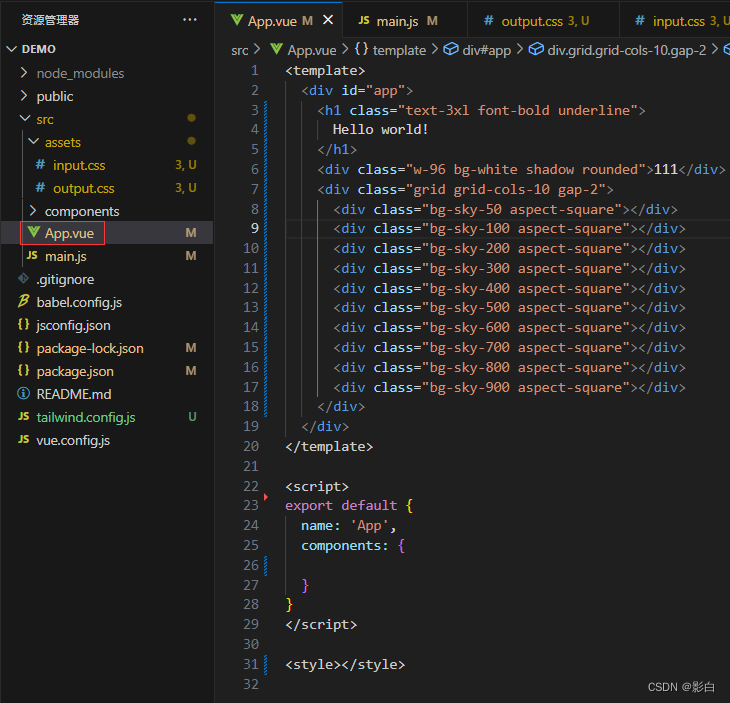Screen dimensions: 730x703
Task: Click the JS icon beside vue.config.js
Action: 24,439
